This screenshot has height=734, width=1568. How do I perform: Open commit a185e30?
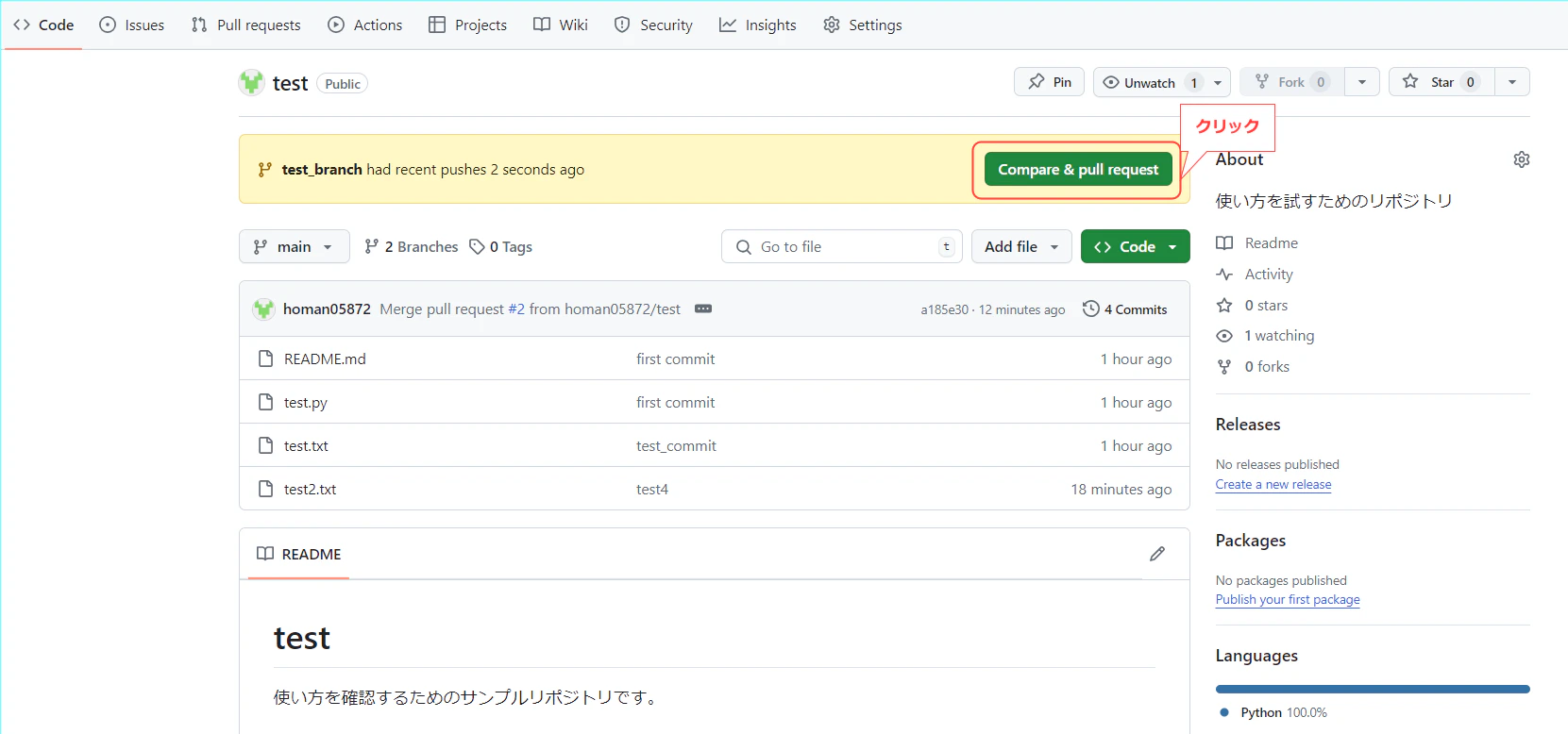point(945,309)
